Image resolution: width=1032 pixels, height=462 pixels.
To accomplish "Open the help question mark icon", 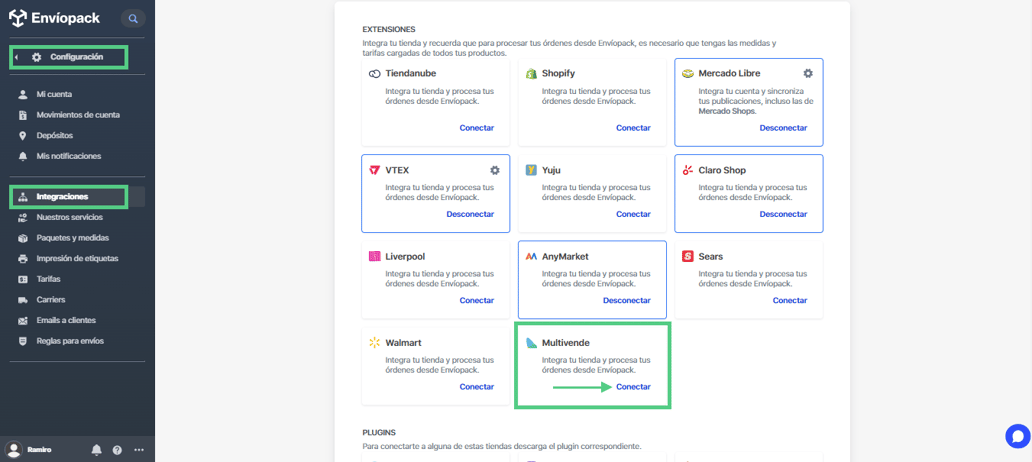I will [x=117, y=450].
